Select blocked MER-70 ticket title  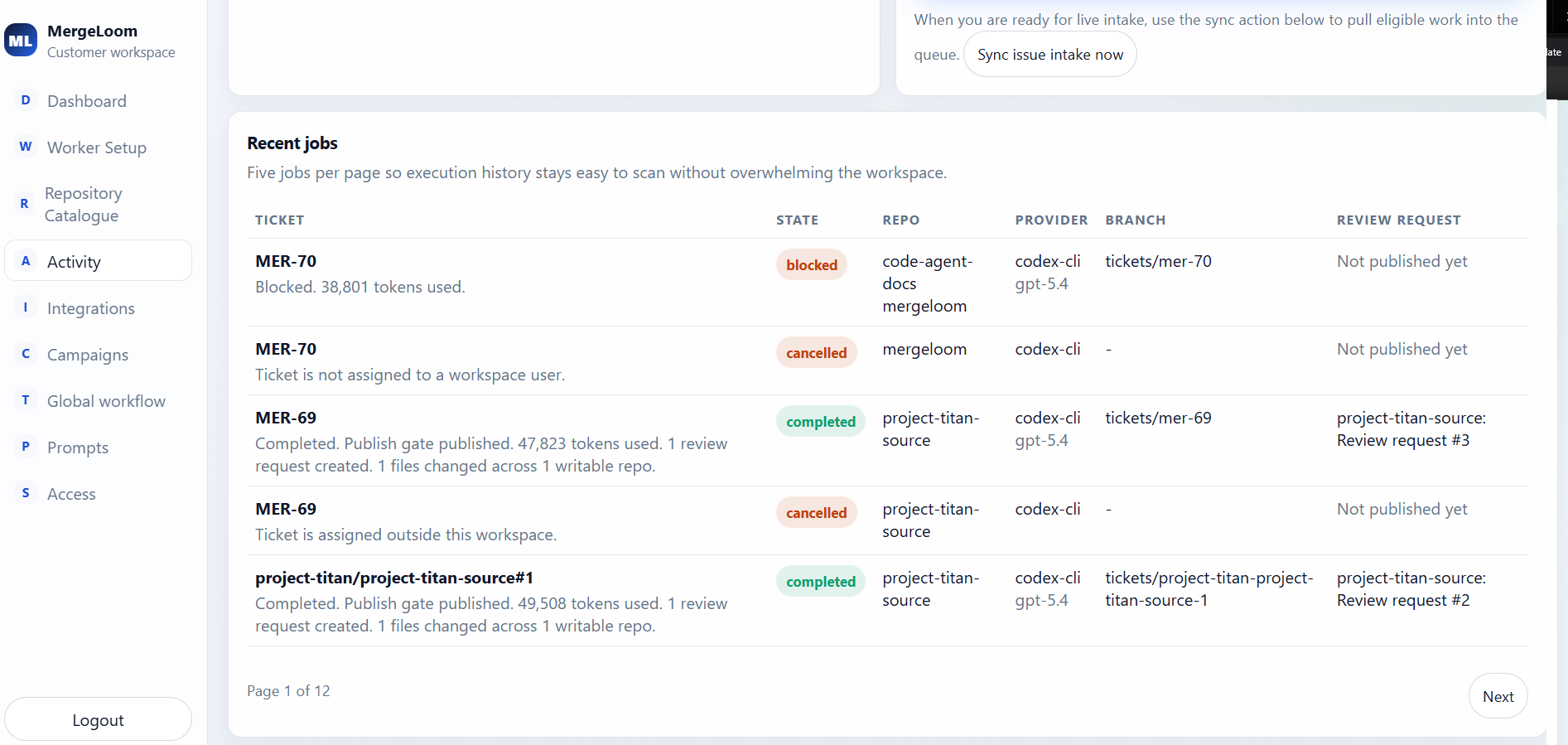click(286, 261)
